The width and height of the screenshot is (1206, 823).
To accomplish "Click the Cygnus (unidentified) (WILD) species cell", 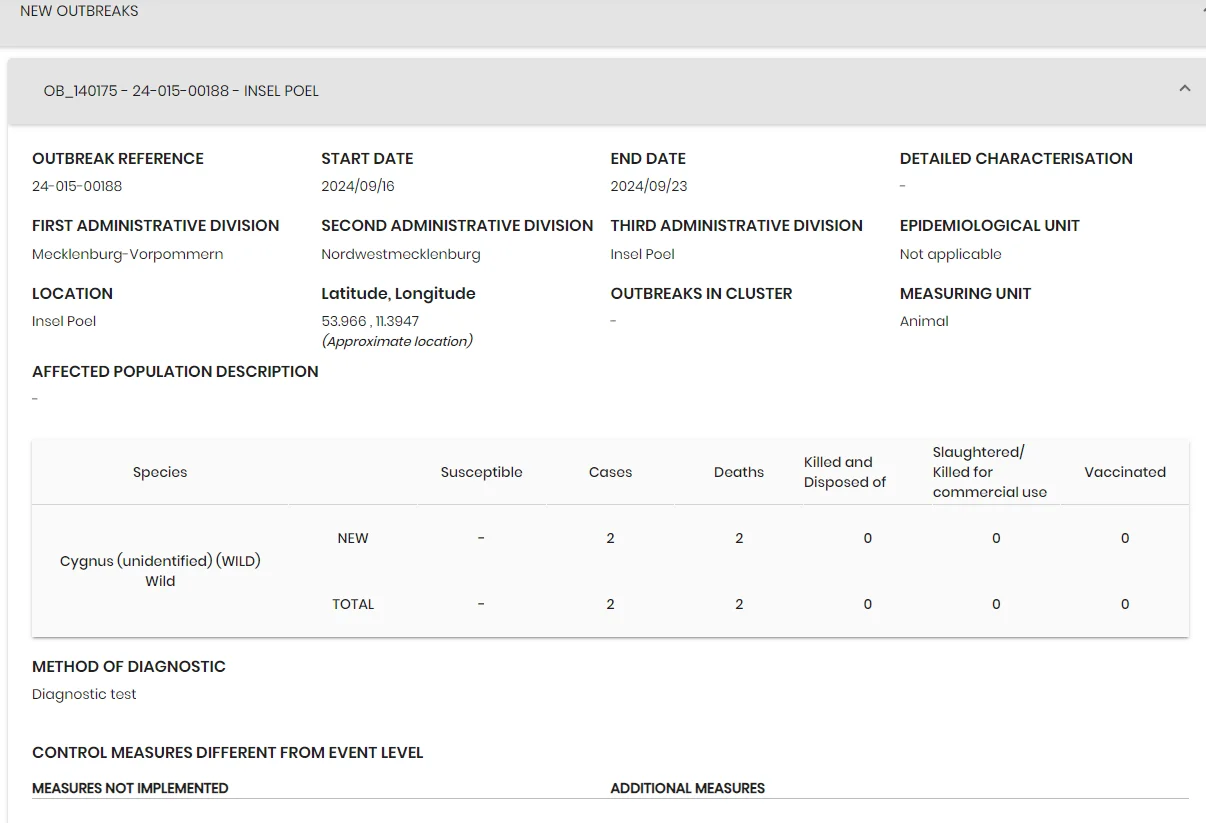I will 160,571.
